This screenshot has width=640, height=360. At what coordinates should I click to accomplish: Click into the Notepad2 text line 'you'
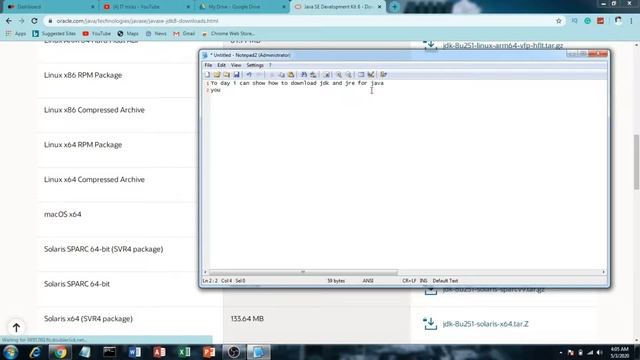tap(216, 90)
